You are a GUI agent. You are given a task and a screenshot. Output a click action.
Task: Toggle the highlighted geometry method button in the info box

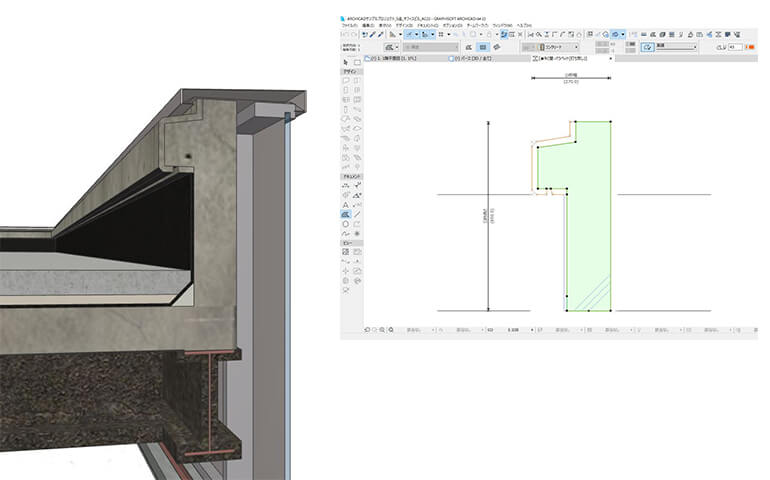(482, 46)
